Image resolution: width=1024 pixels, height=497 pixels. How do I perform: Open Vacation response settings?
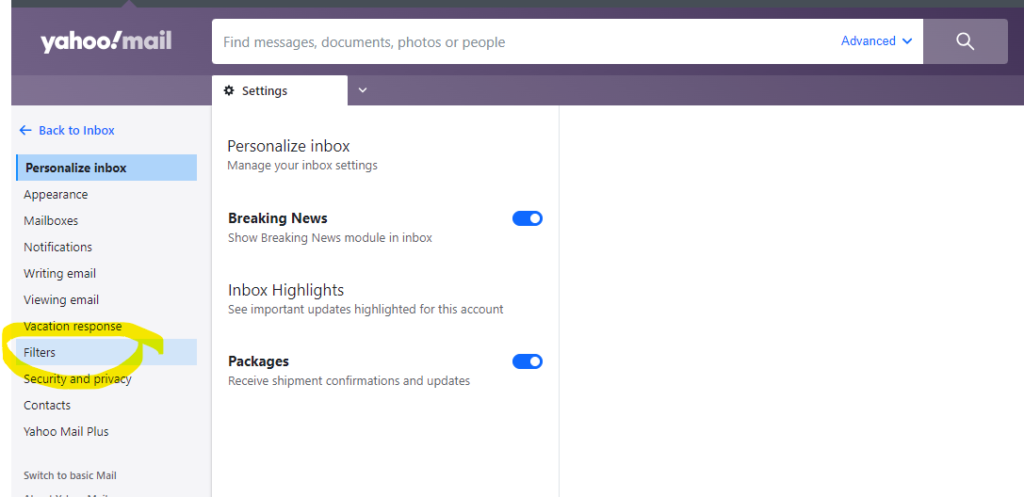[x=72, y=326]
